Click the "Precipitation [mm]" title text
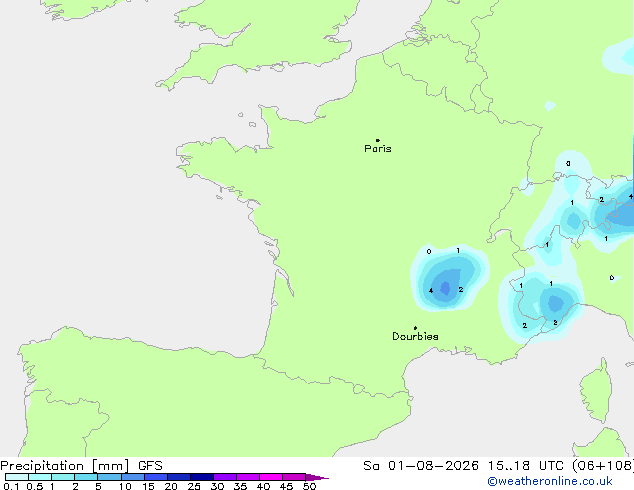Image resolution: width=634 pixels, height=490 pixels. click(65, 466)
